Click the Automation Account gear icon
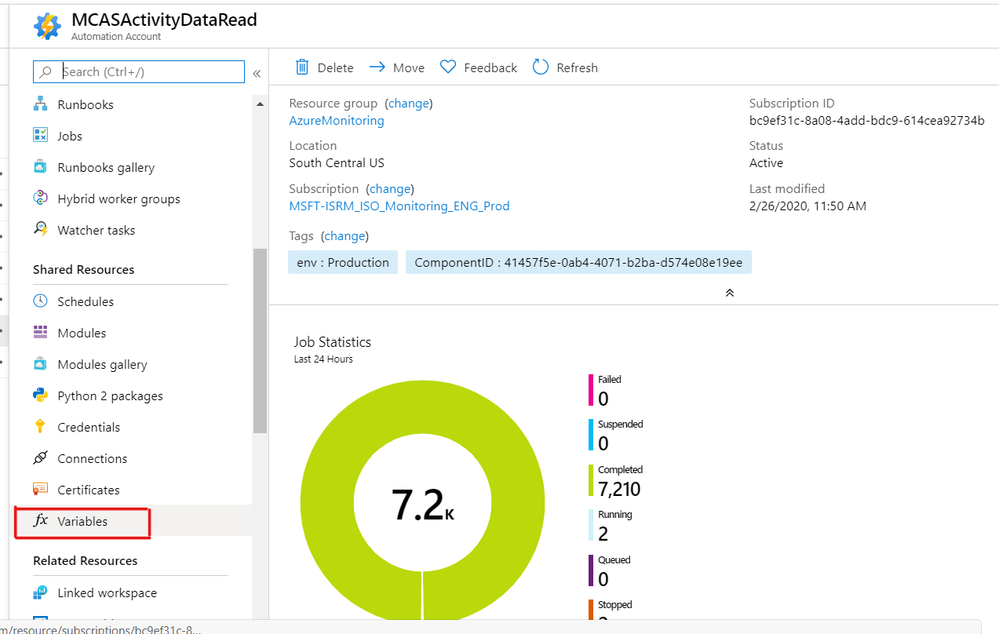The height and width of the screenshot is (634, 999). [x=47, y=25]
